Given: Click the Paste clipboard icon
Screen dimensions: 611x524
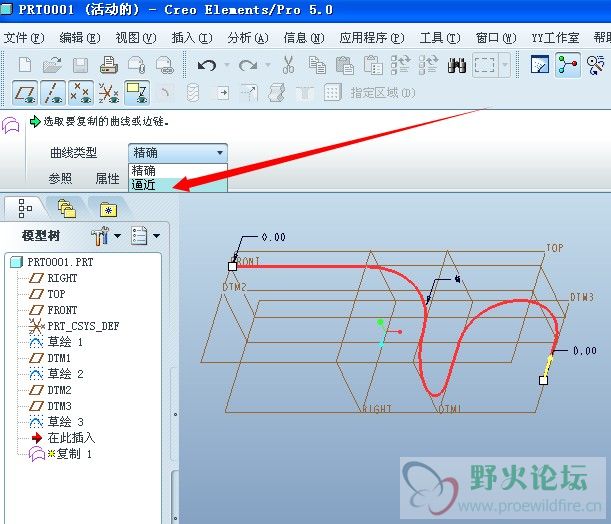Looking at the screenshot, I should (344, 65).
